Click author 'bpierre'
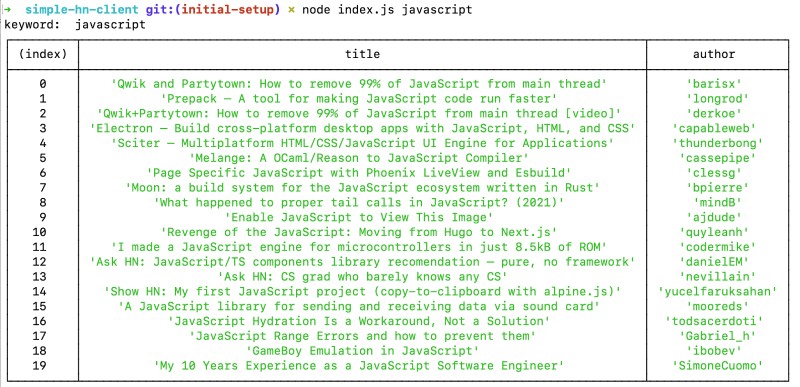Image resolution: width=800 pixels, height=387 pixels. 717,188
